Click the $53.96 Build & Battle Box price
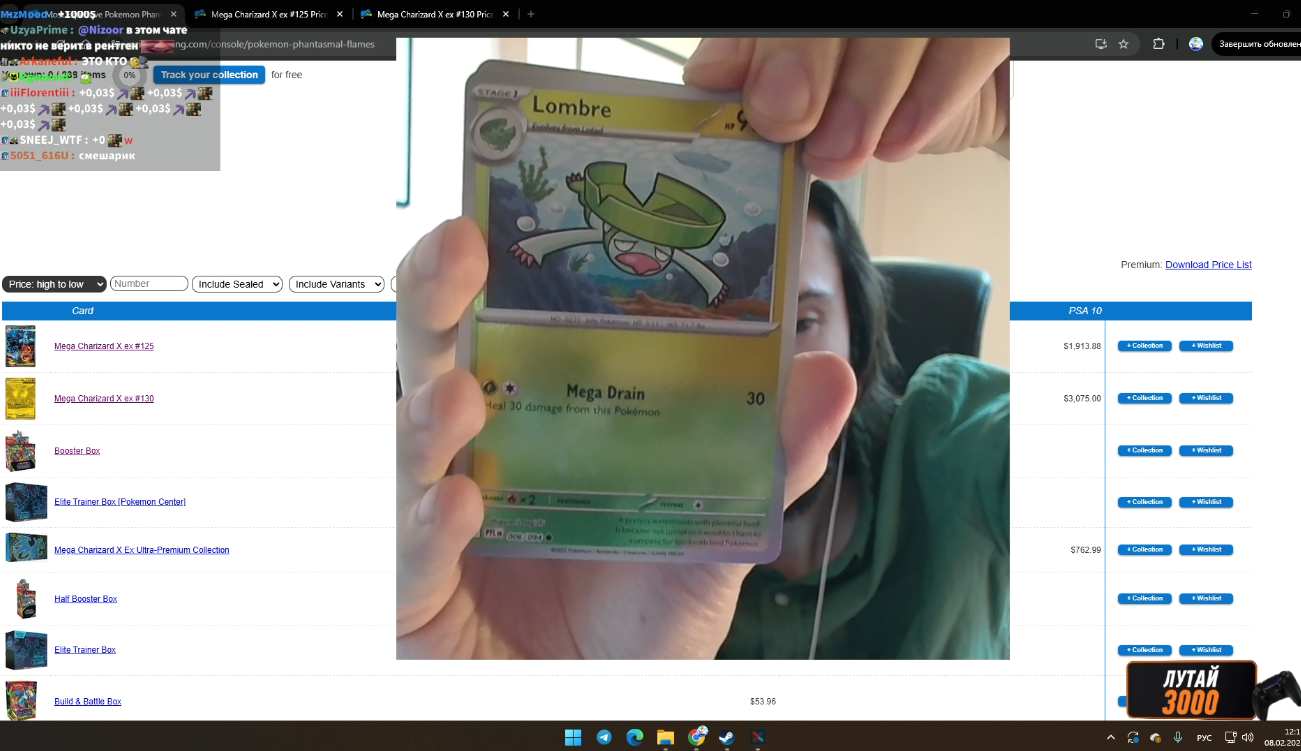The image size is (1301, 751). [x=763, y=702]
